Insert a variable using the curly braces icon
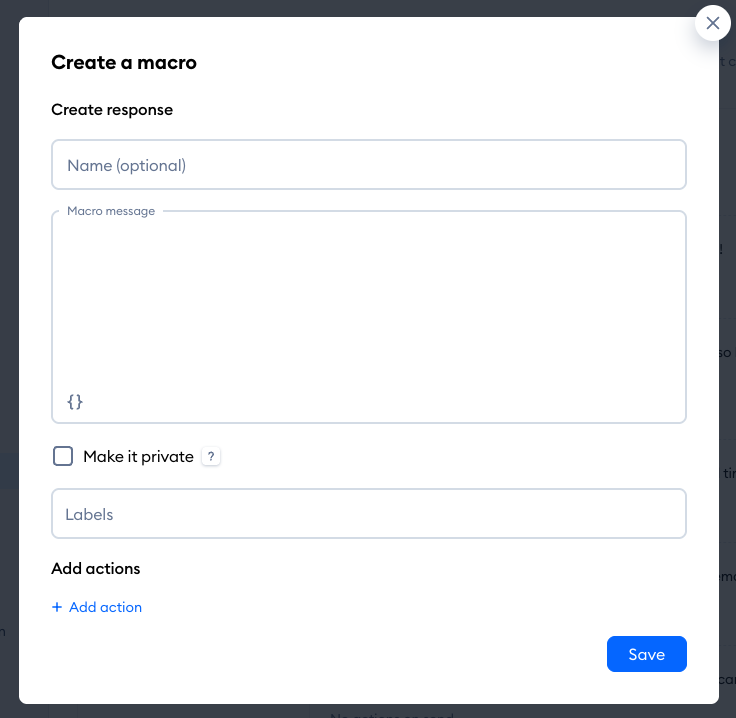Image resolution: width=736 pixels, height=718 pixels. point(75,401)
